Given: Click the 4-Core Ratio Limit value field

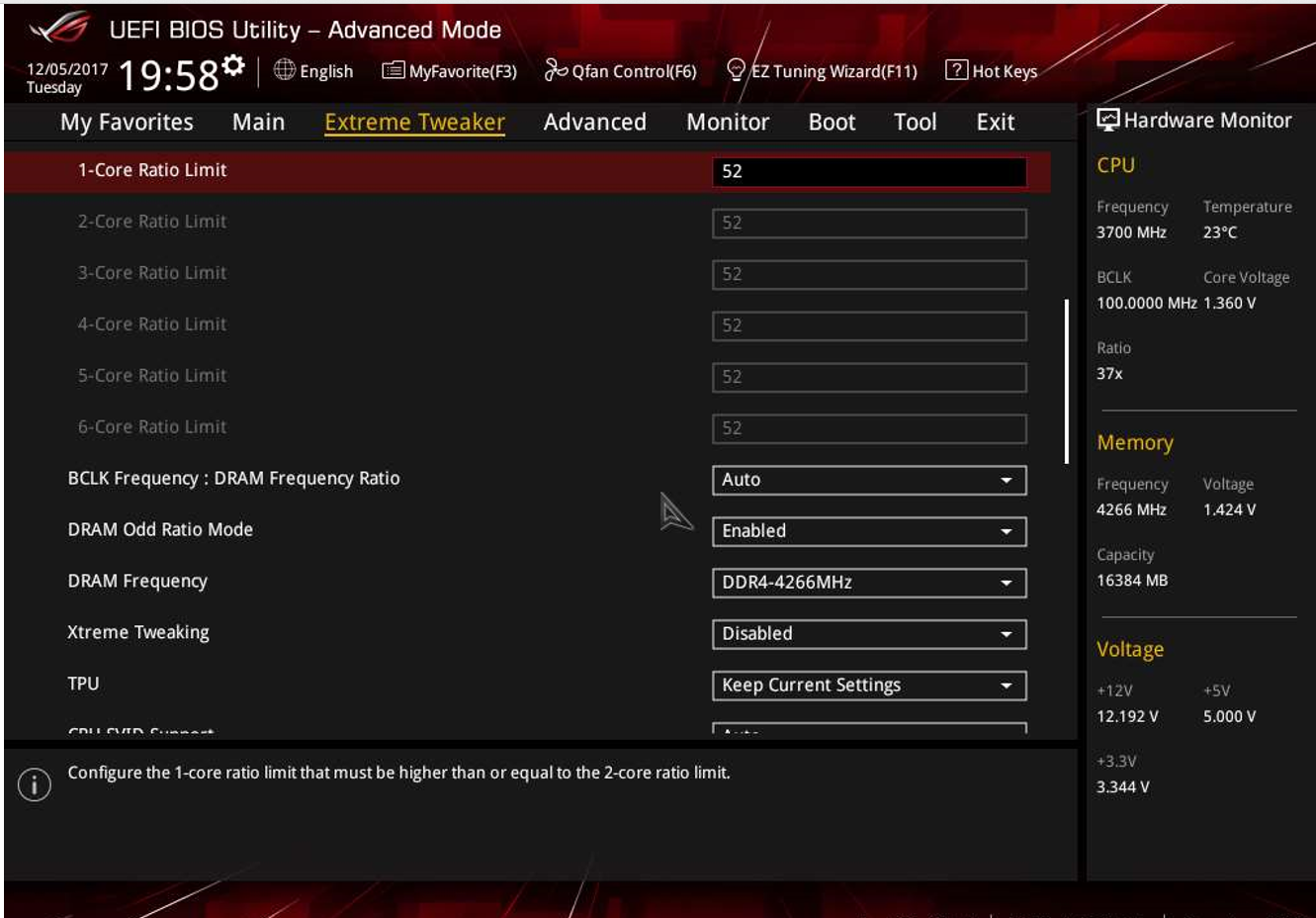Looking at the screenshot, I should pyautogui.click(x=869, y=325).
